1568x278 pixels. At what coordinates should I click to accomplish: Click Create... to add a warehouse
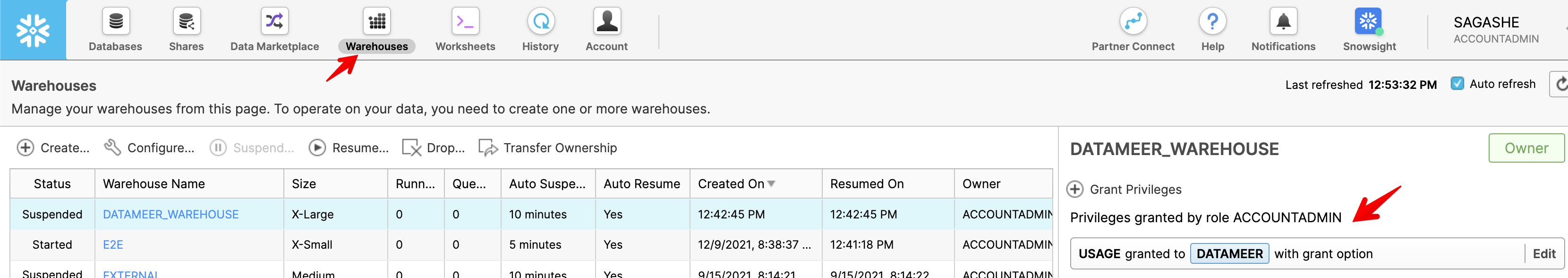[x=53, y=148]
